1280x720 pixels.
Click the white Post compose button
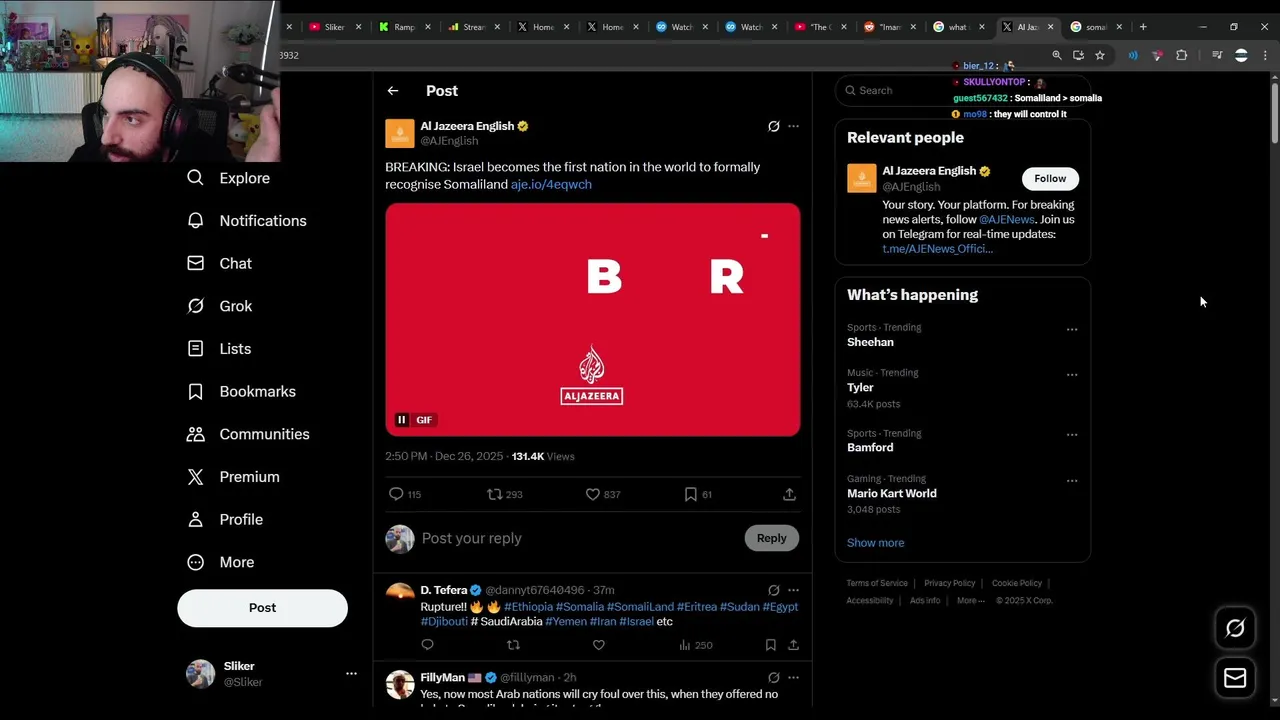pos(263,608)
